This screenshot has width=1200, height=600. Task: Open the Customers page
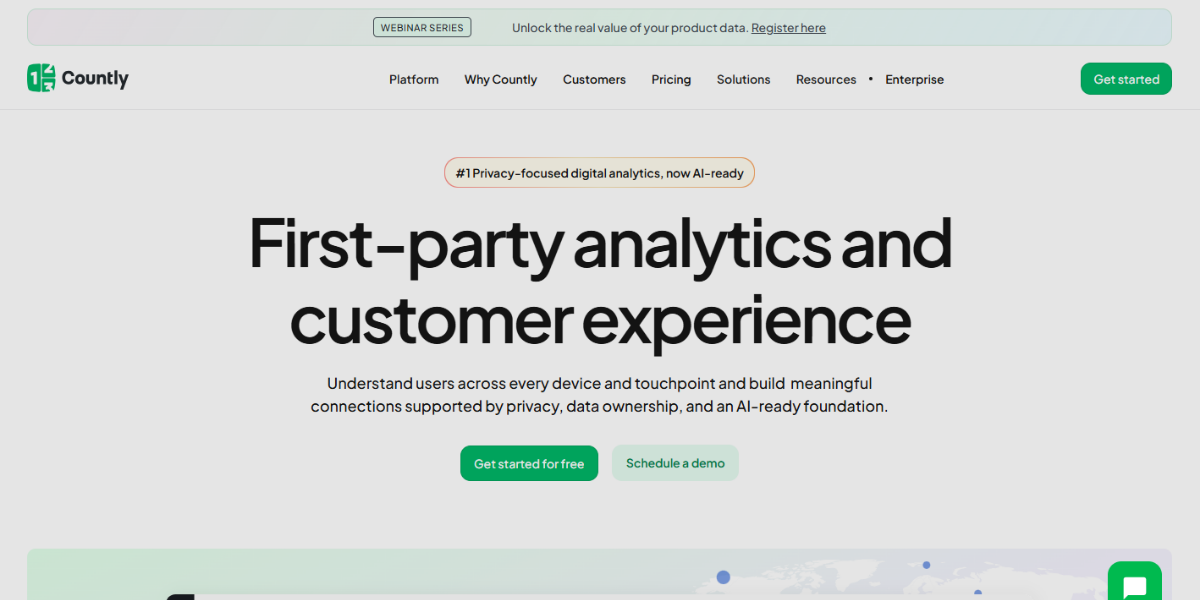pyautogui.click(x=594, y=79)
